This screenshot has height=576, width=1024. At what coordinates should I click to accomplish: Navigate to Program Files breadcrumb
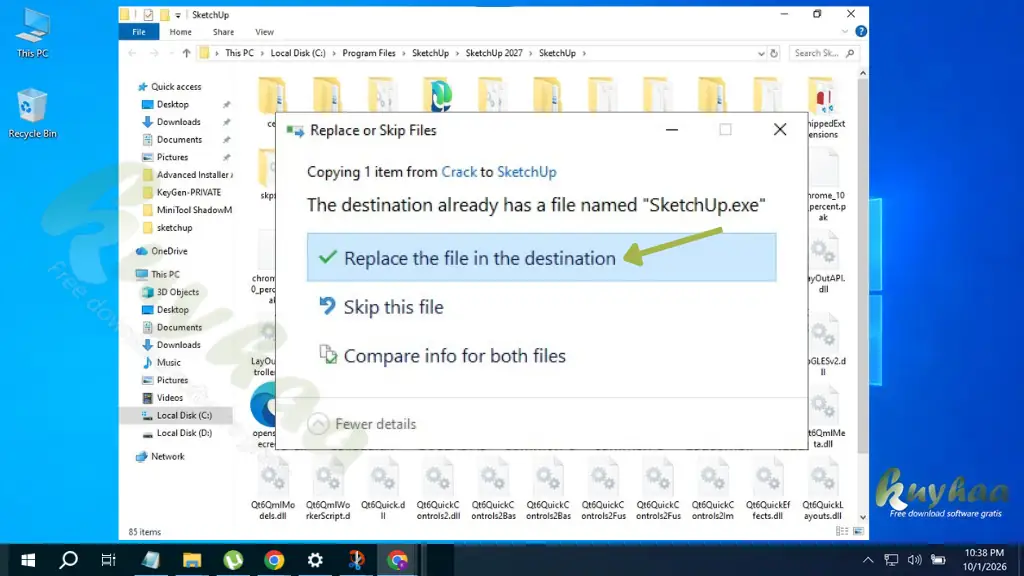click(369, 53)
